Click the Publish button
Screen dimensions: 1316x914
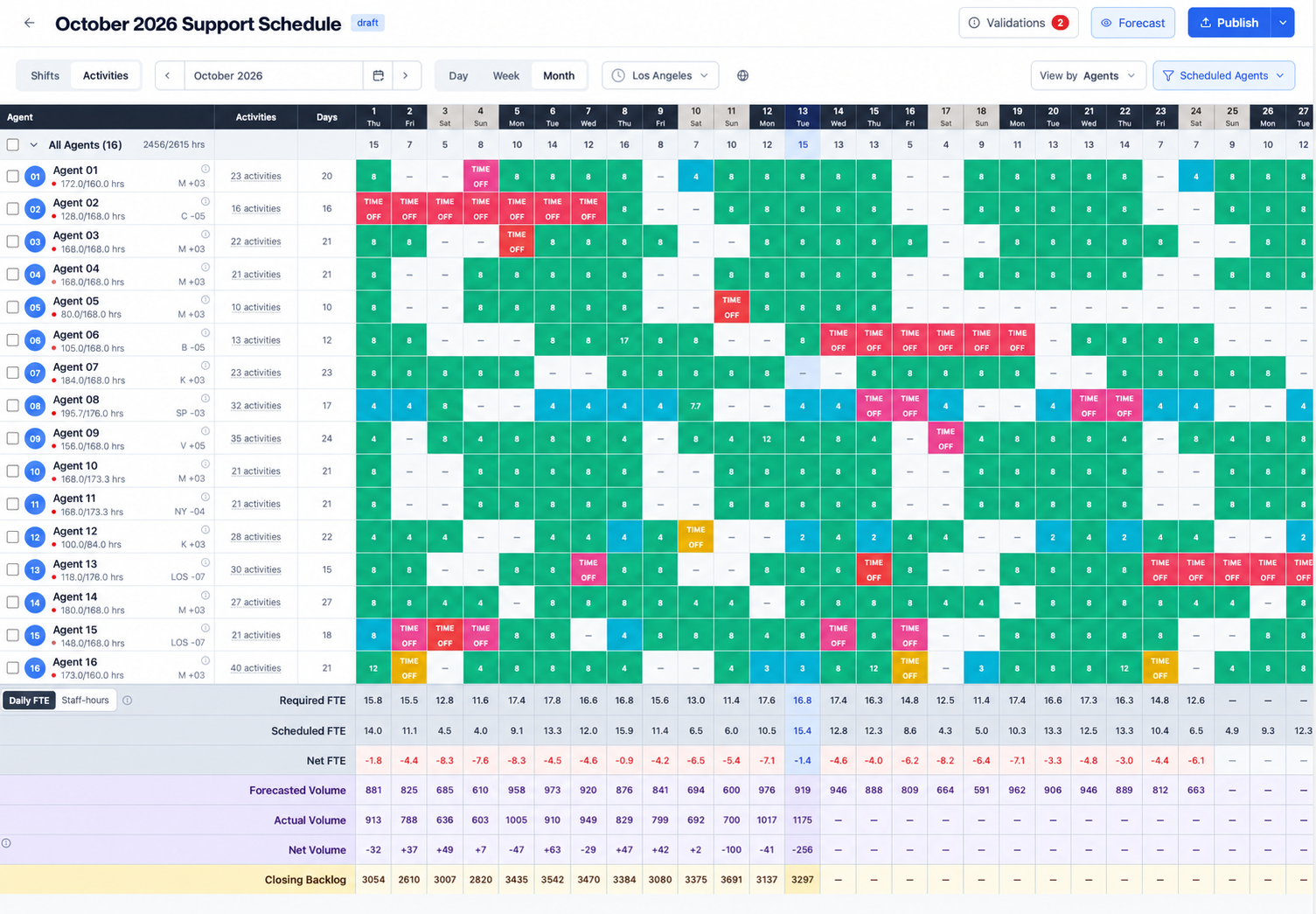coord(1229,23)
